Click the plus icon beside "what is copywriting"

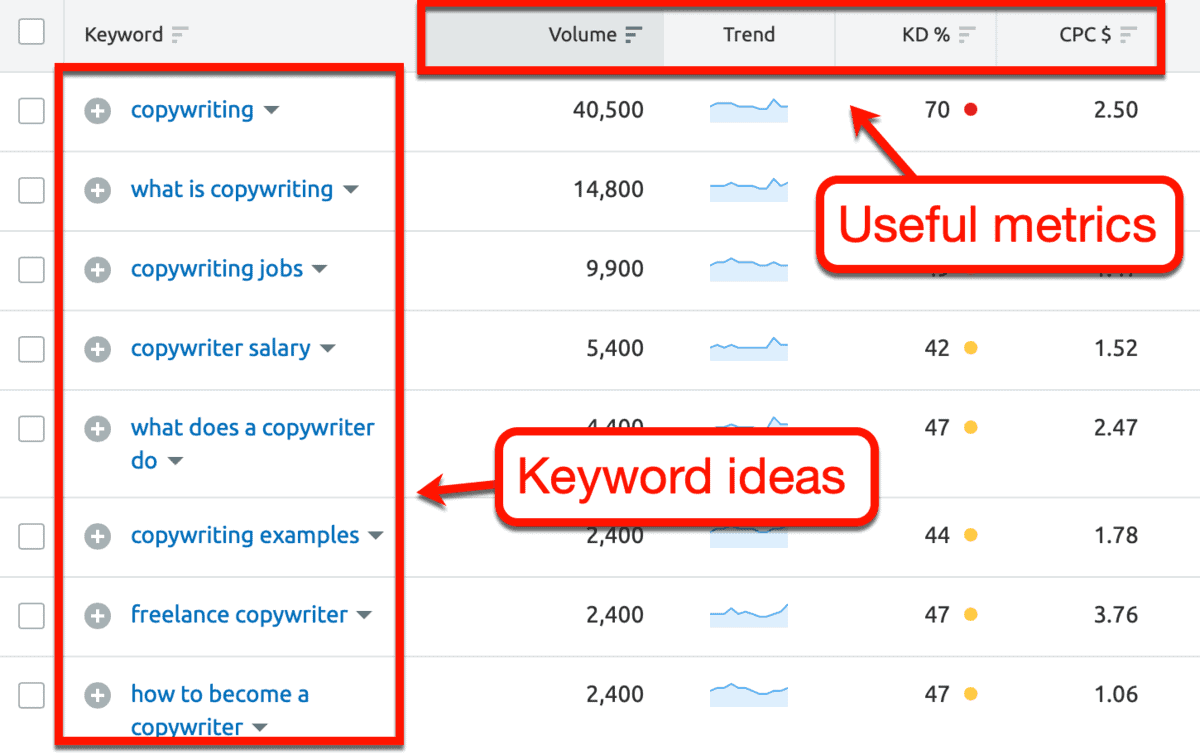[x=97, y=190]
